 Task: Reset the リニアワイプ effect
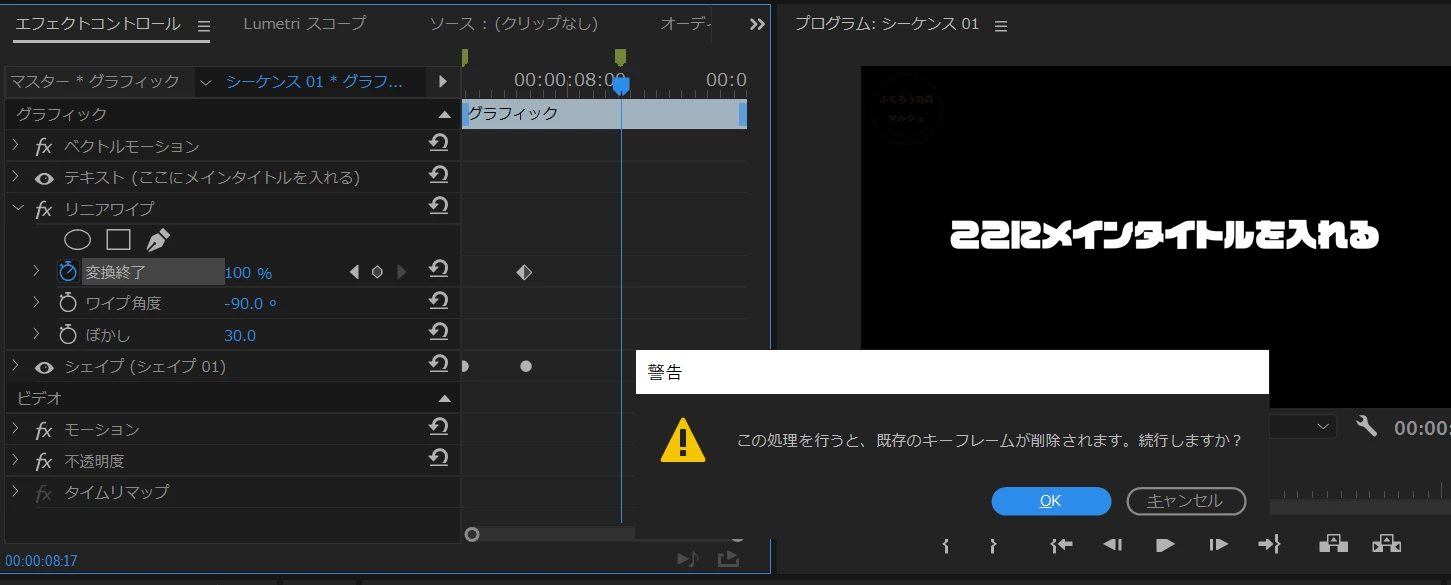[438, 207]
